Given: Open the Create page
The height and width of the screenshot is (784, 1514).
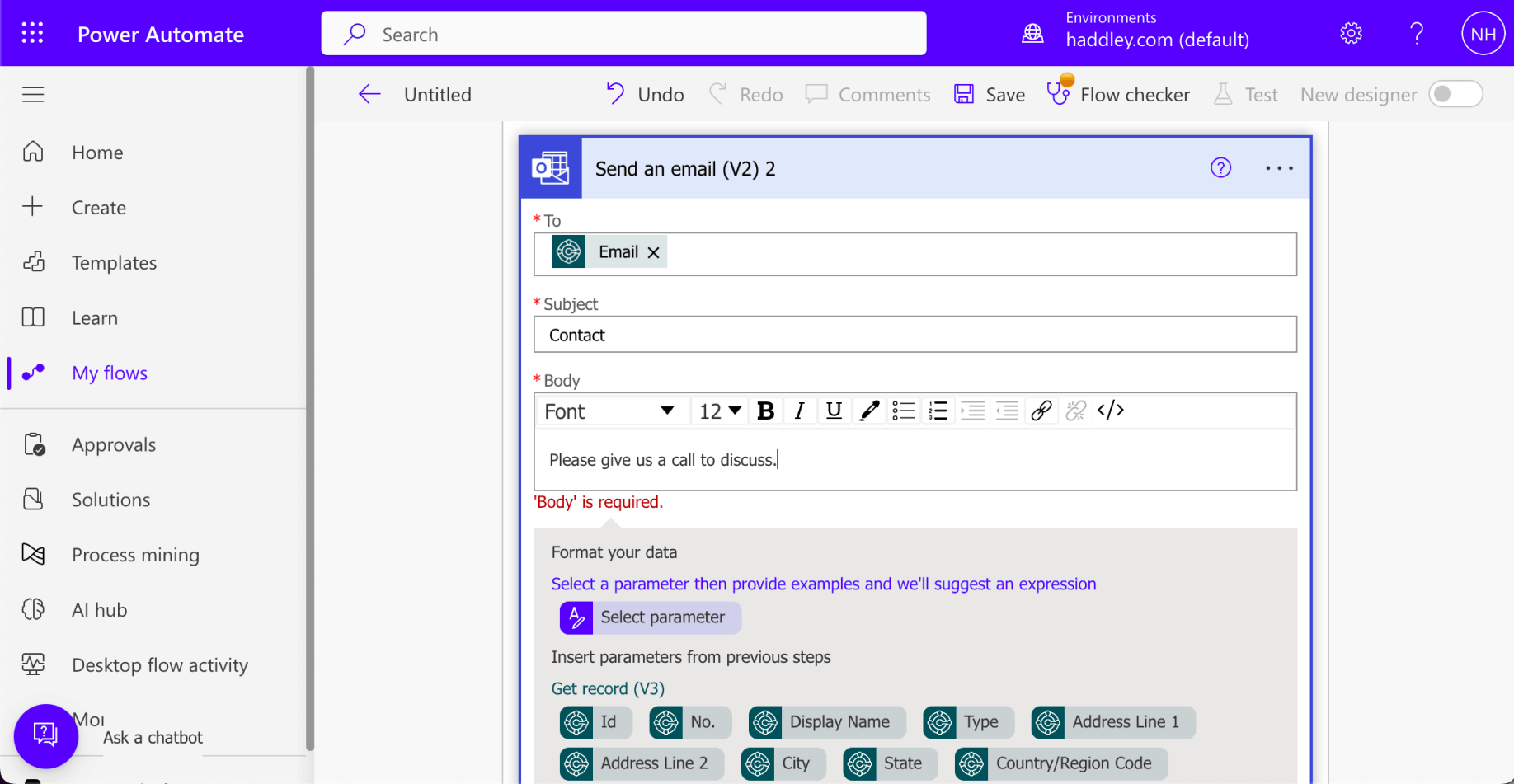Looking at the screenshot, I should tap(99, 208).
